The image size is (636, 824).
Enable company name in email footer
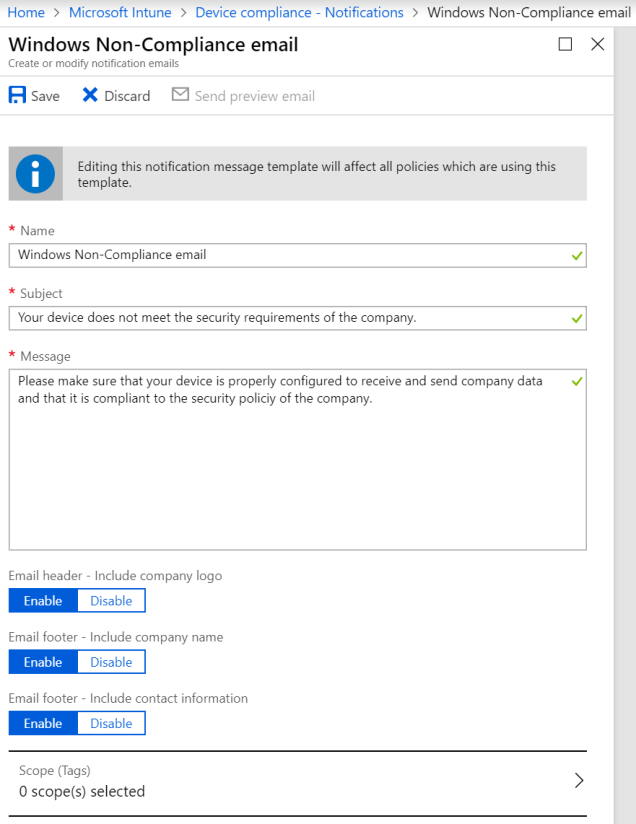click(x=43, y=662)
